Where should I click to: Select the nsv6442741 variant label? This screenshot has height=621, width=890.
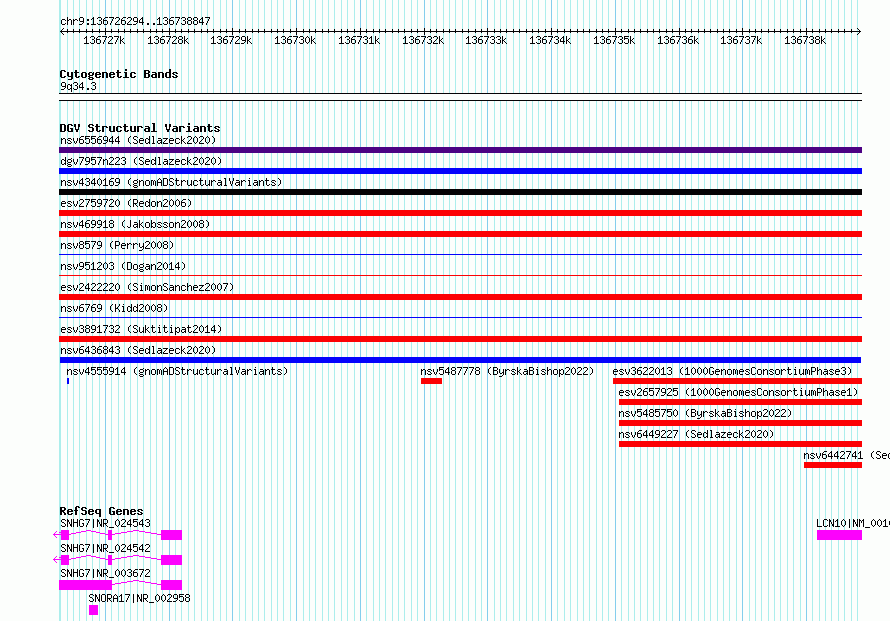[x=846, y=455]
